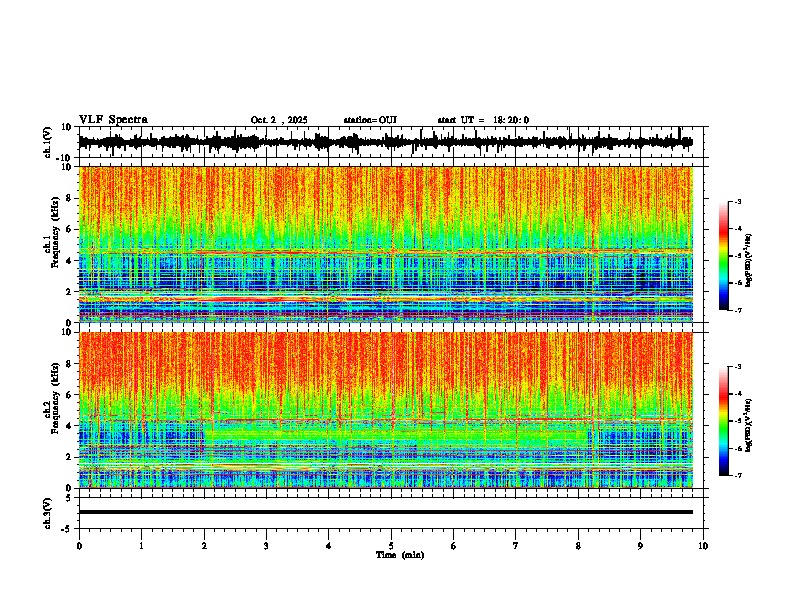Click the "Time (min)" axis label

[400, 555]
